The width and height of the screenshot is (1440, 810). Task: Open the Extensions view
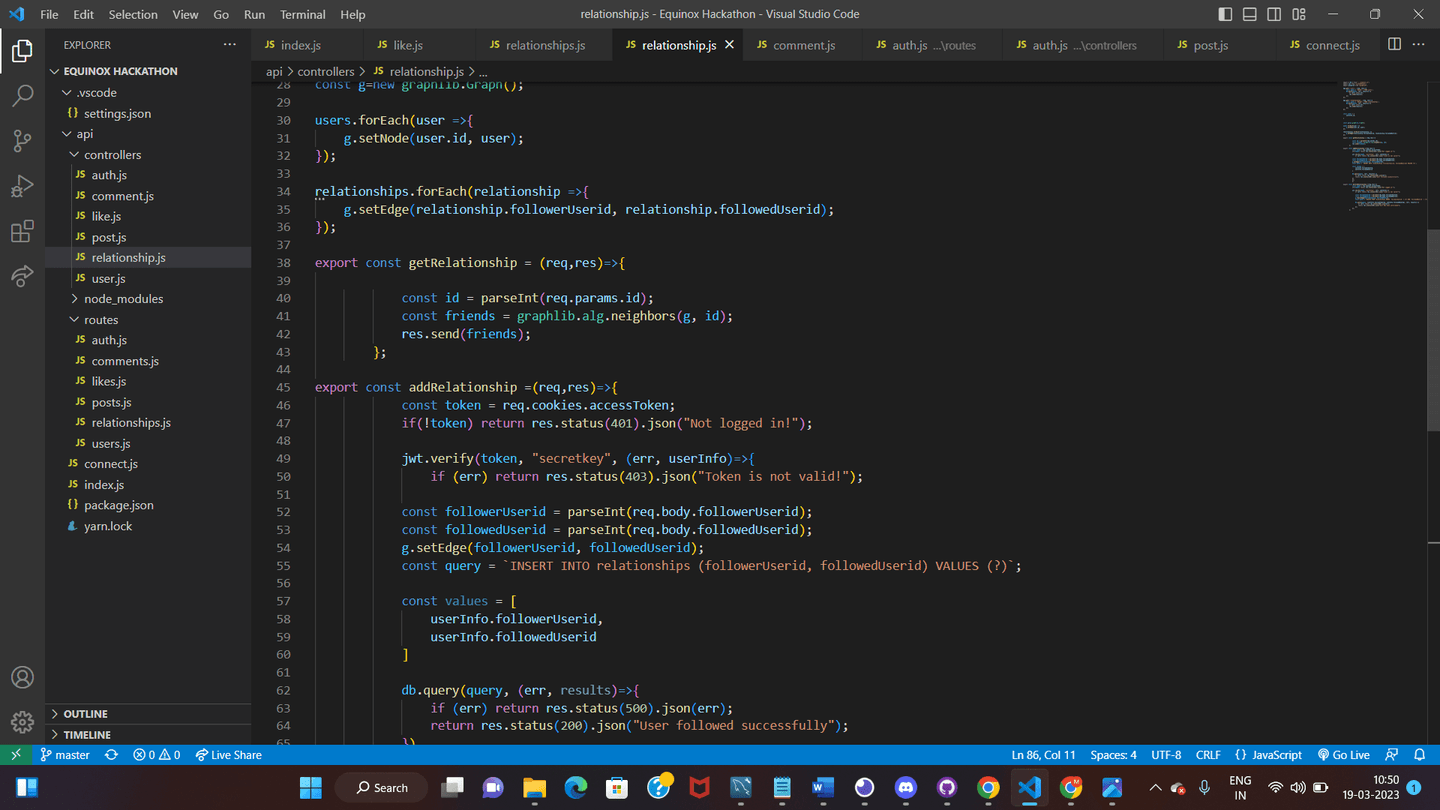pos(22,232)
